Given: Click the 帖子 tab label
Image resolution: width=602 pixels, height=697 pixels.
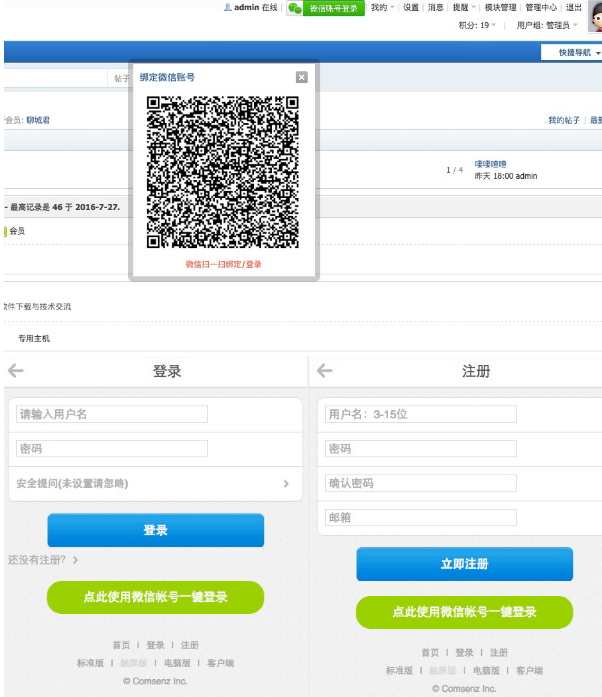Looking at the screenshot, I should [121, 78].
